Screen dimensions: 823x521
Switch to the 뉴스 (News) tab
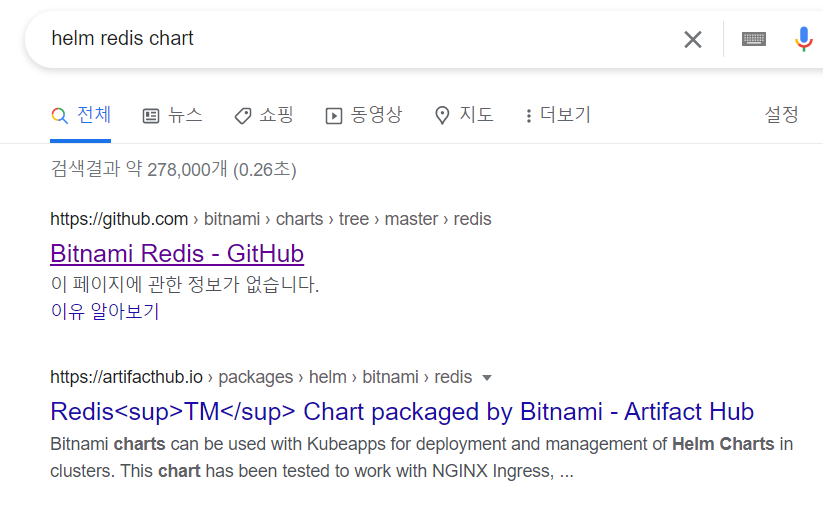tap(172, 115)
